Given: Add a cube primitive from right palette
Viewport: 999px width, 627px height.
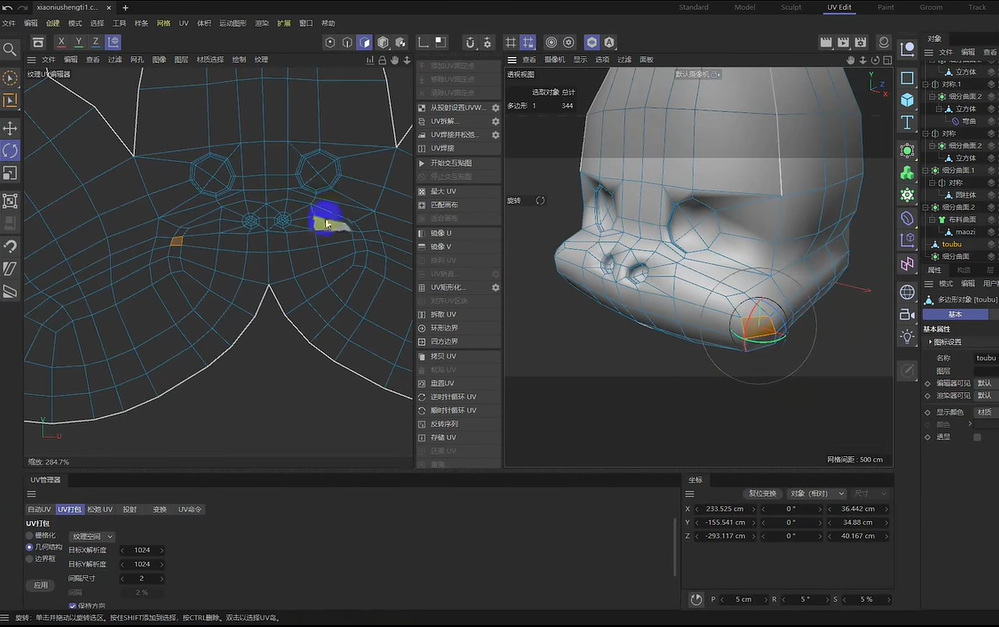Looking at the screenshot, I should (907, 100).
